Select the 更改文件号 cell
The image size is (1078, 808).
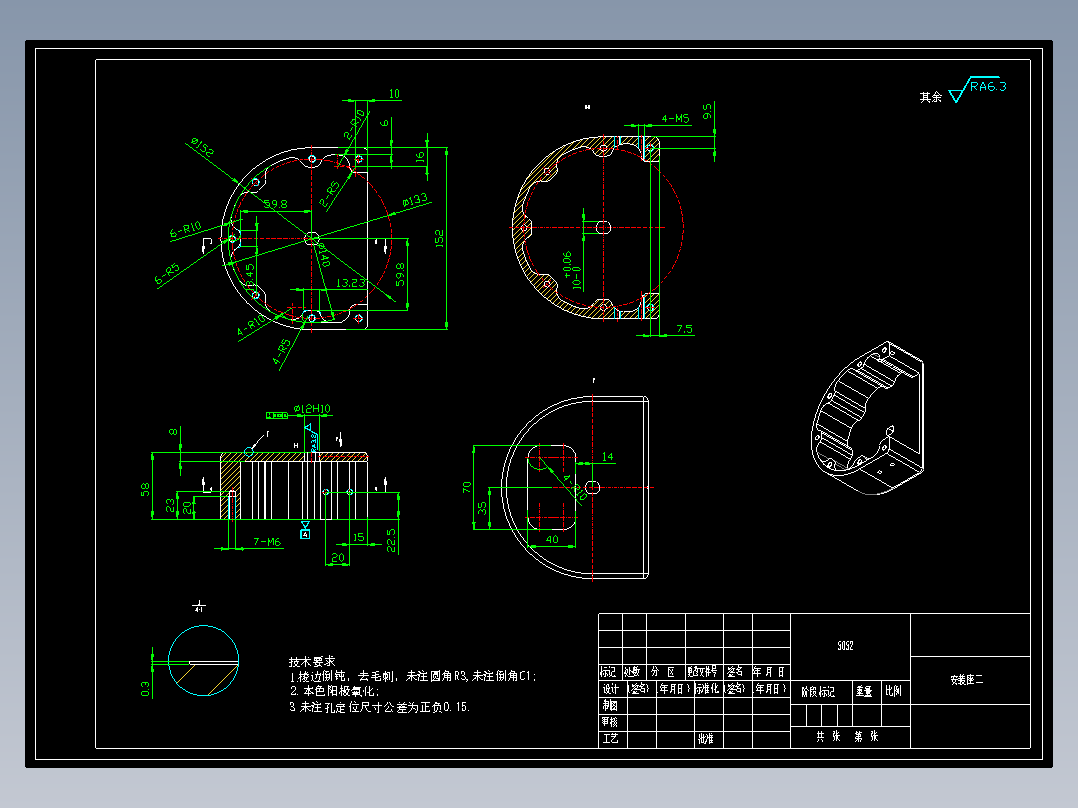coord(703,672)
